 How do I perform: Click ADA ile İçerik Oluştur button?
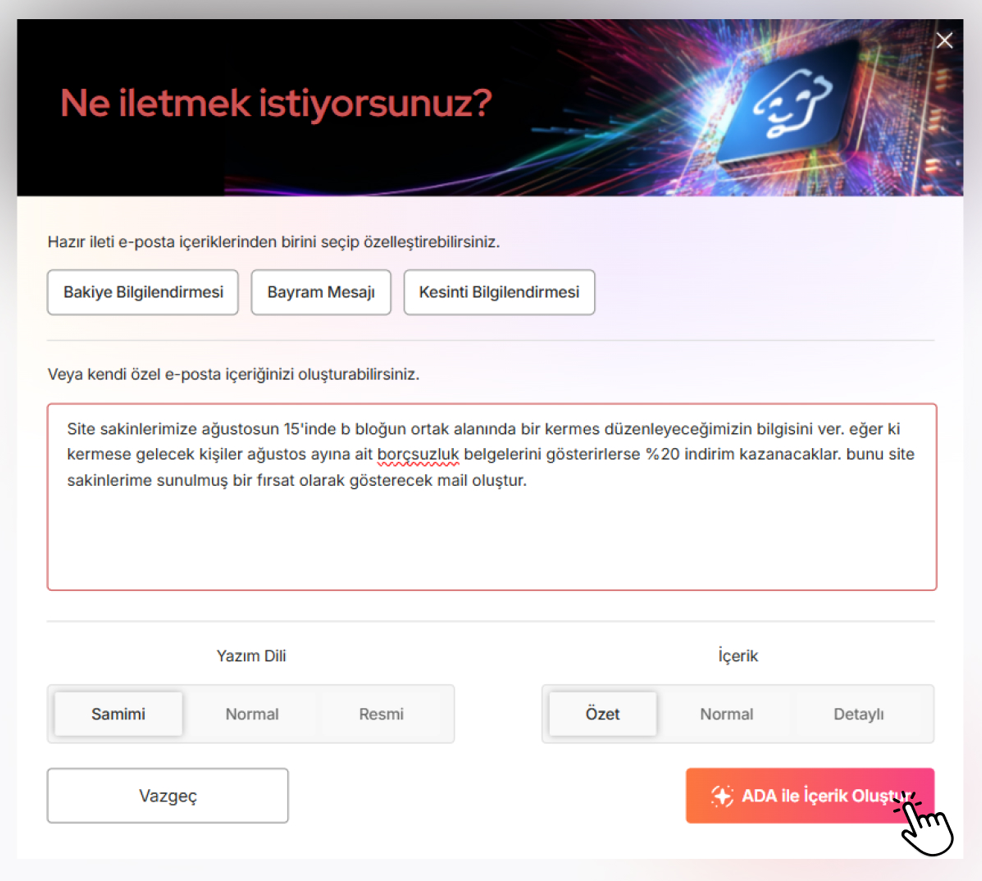(810, 796)
